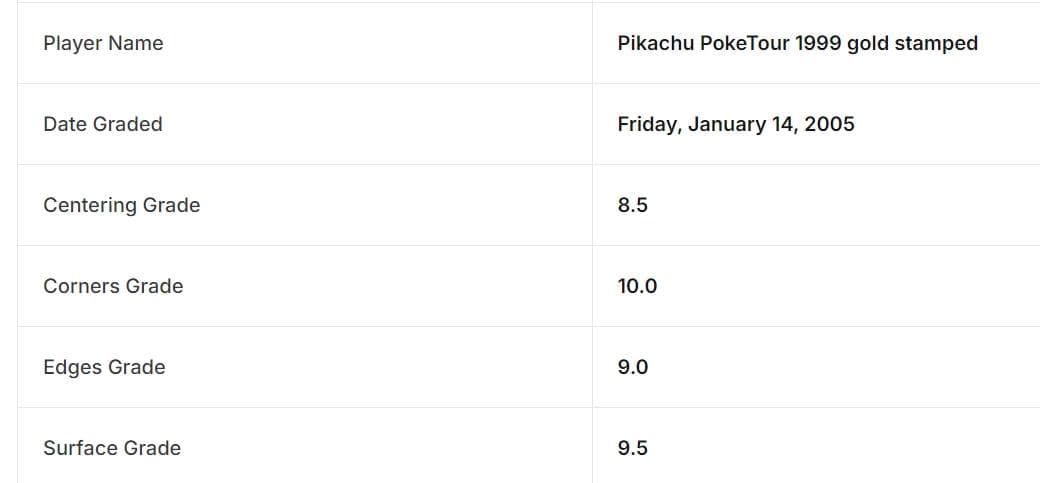Screen dimensions: 1040x483
Task: Select the 8.5 centering grade value
Action: 633,205
